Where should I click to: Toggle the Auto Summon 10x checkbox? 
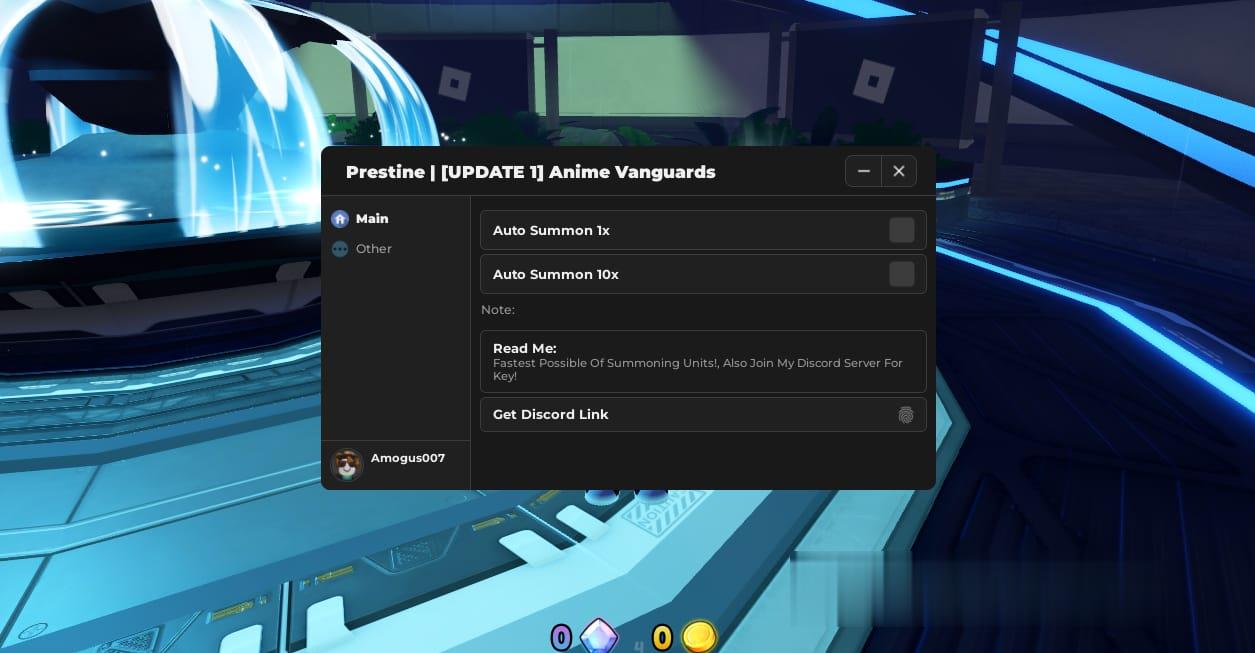(x=901, y=274)
